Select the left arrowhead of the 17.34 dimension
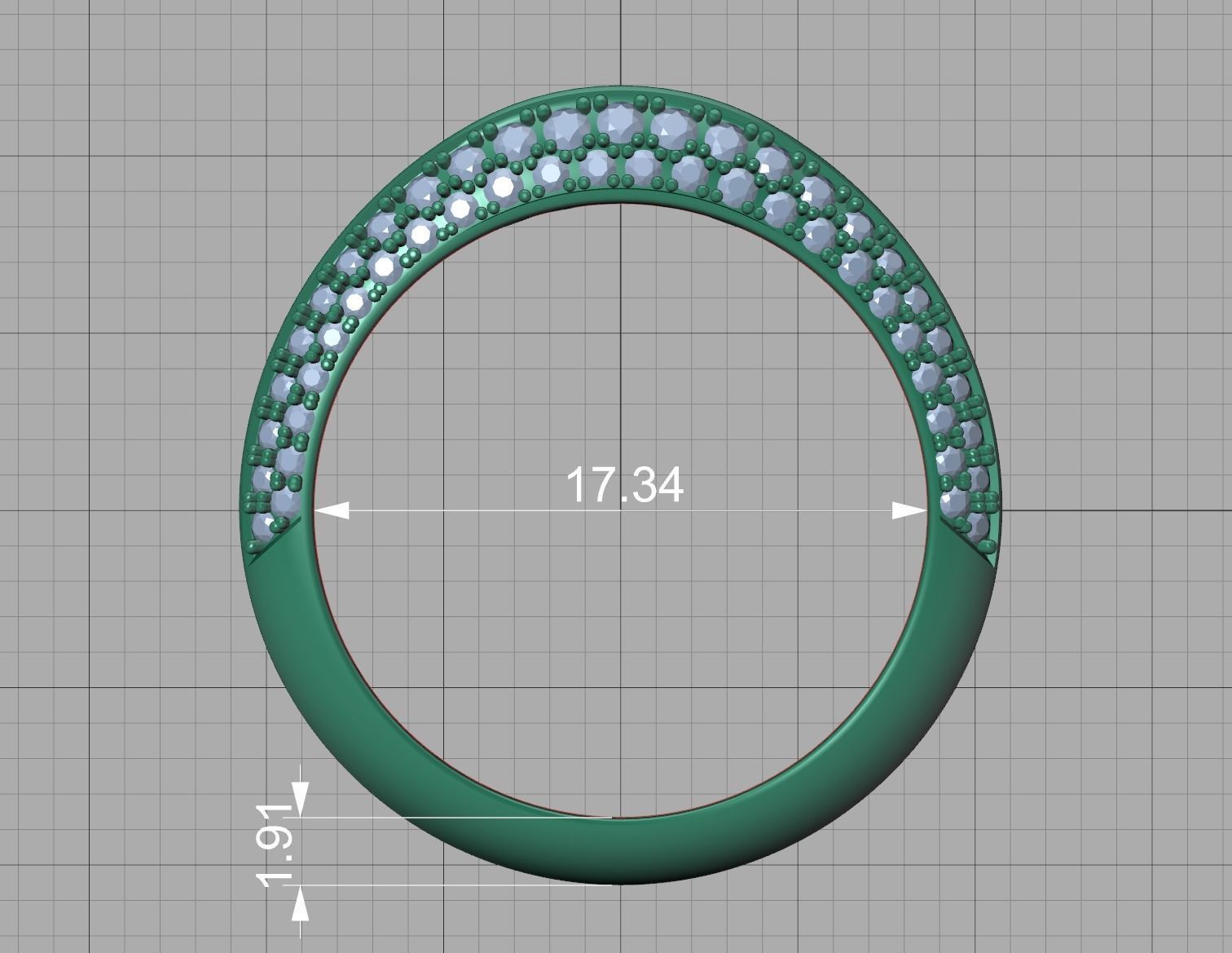This screenshot has height=953, width=1232. [332, 511]
